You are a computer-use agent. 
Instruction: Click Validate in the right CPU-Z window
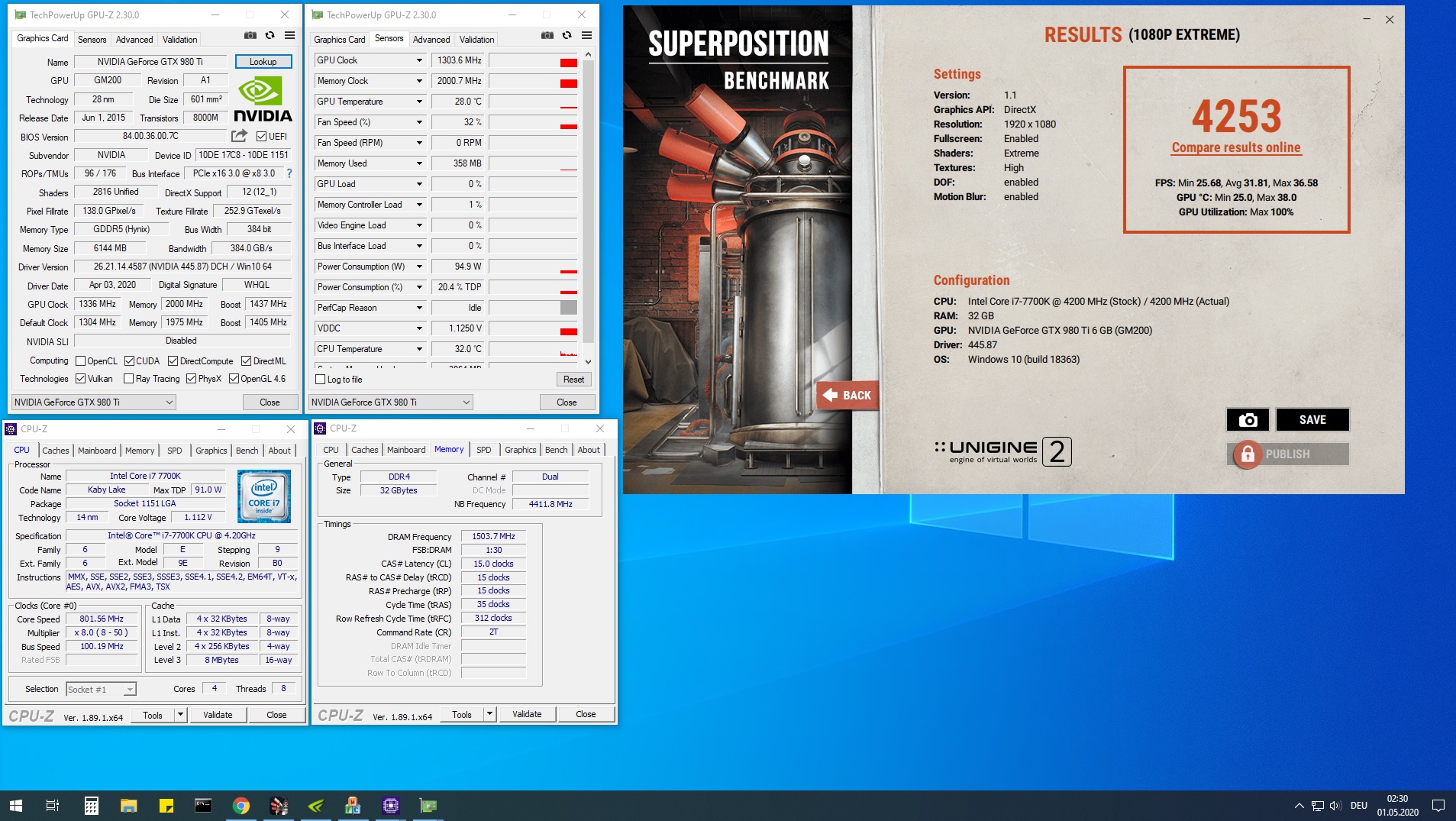pos(527,715)
